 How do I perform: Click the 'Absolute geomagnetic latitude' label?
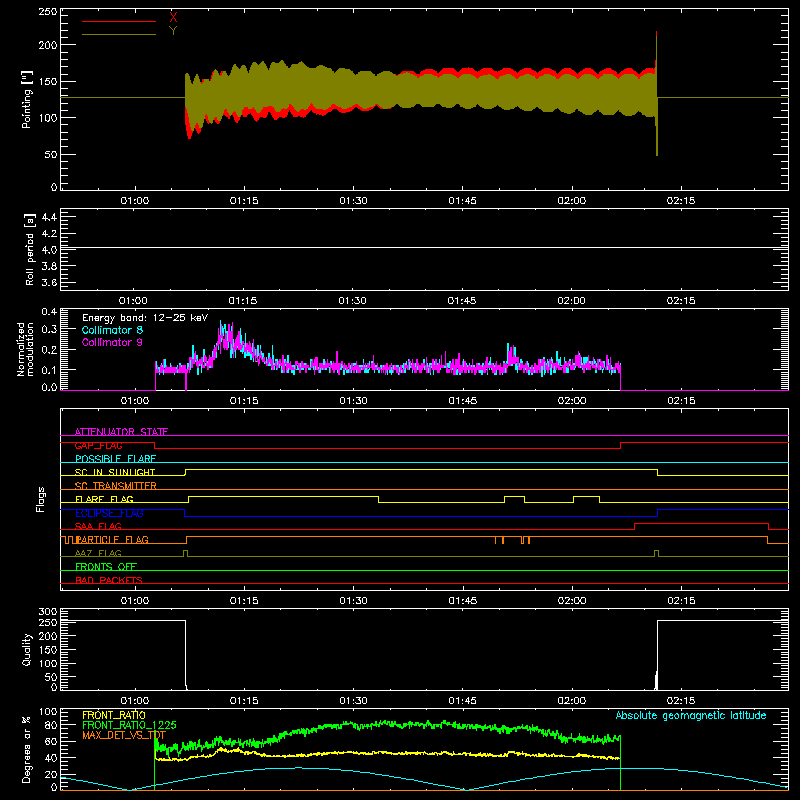691,715
